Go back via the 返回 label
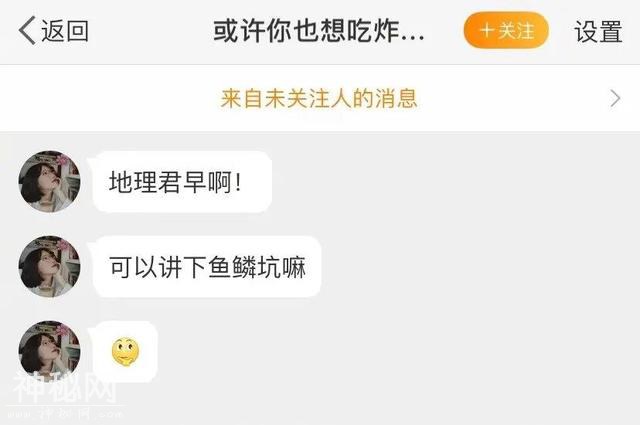Screen dimensions: 640x425 tap(65, 31)
